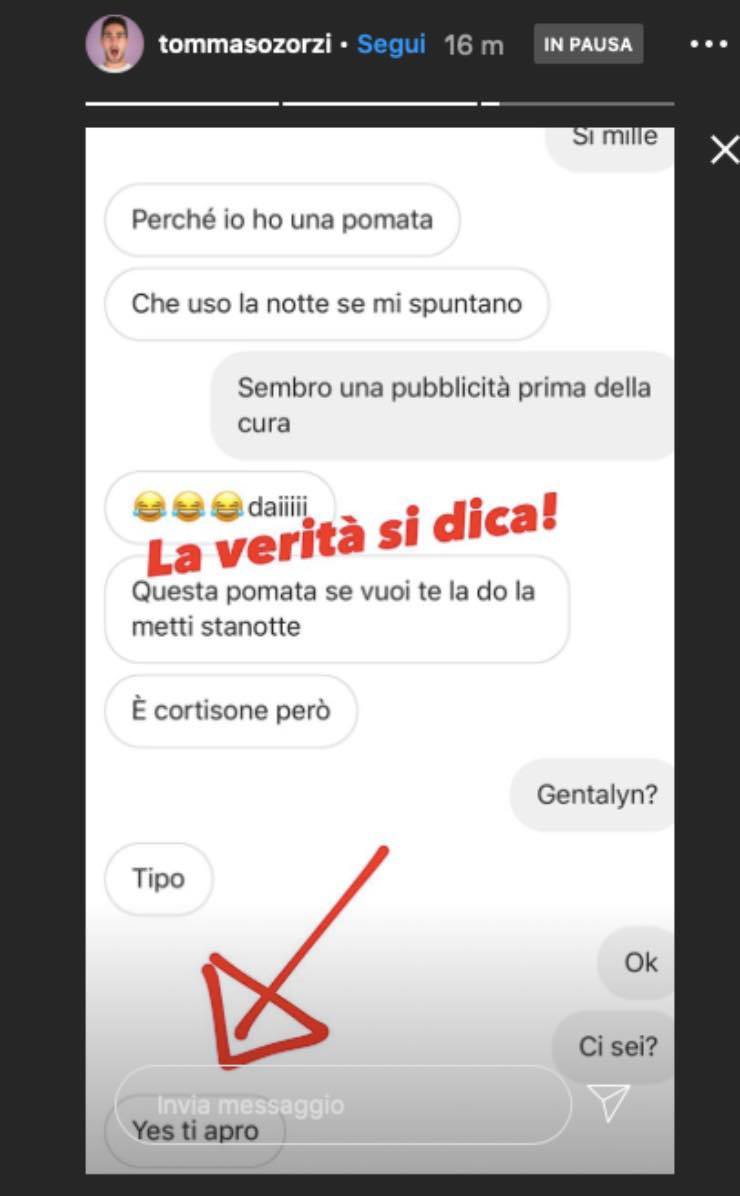740x1196 pixels.
Task: Open the three-dots more options menu
Action: (x=709, y=44)
